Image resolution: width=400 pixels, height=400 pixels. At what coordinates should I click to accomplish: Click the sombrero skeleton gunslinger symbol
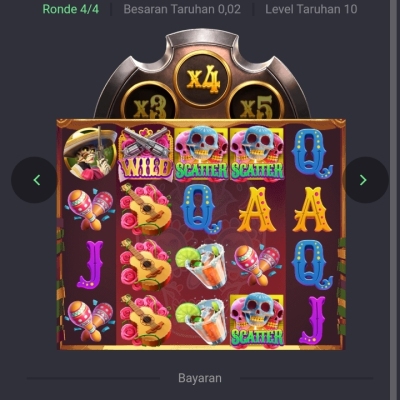pos(90,154)
